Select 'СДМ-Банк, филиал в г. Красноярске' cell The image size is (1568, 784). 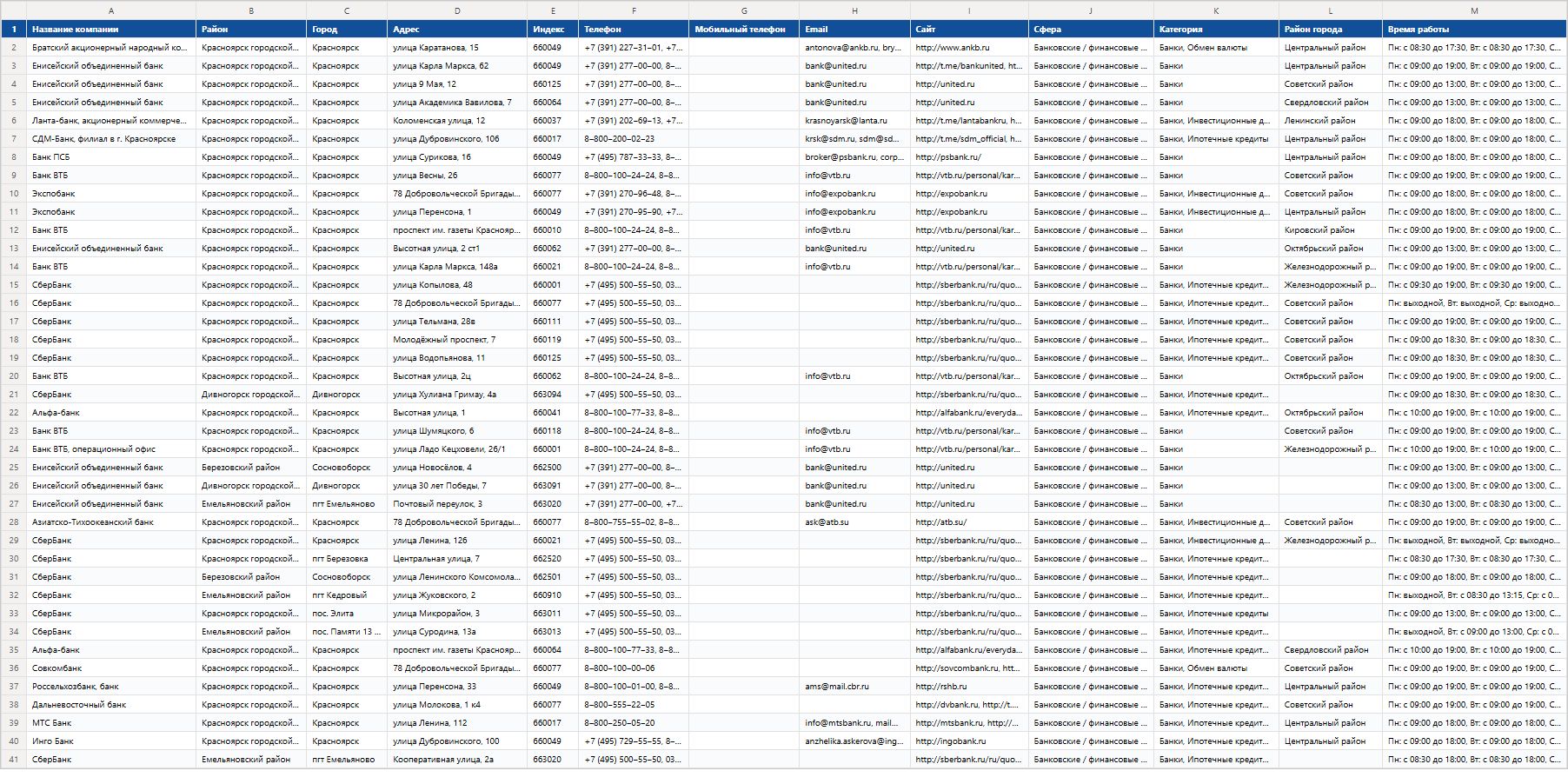pos(111,139)
